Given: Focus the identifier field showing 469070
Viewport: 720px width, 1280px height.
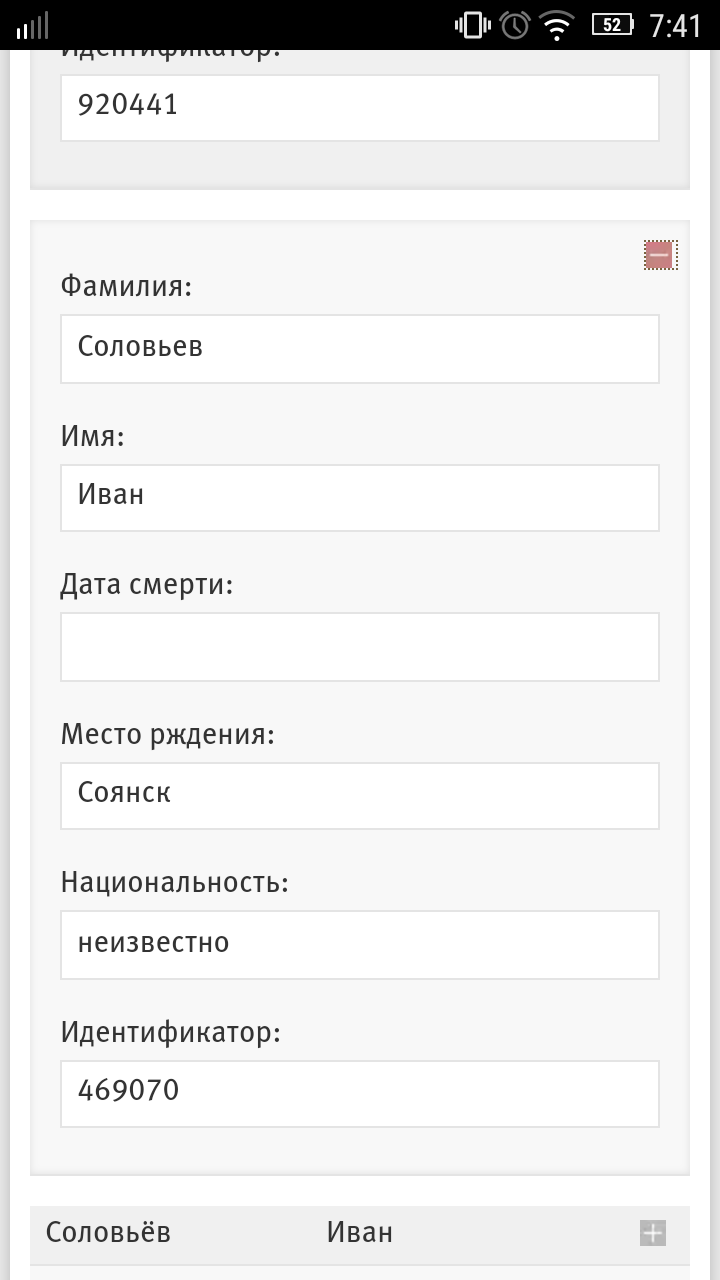Looking at the screenshot, I should pyautogui.click(x=360, y=1093).
